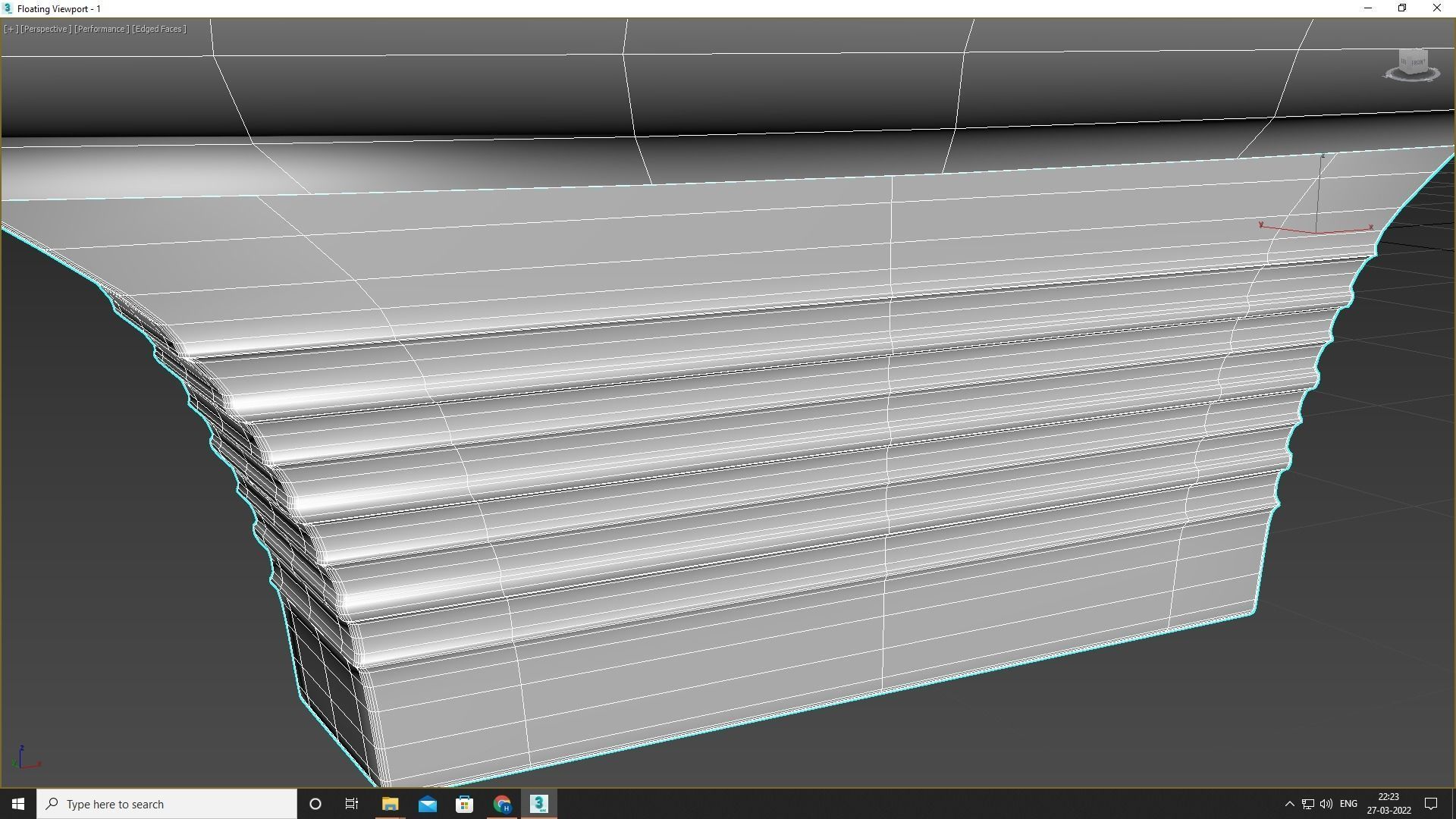Click the 3ds Max taskbar icon
Image resolution: width=1456 pixels, height=819 pixels.
point(539,804)
